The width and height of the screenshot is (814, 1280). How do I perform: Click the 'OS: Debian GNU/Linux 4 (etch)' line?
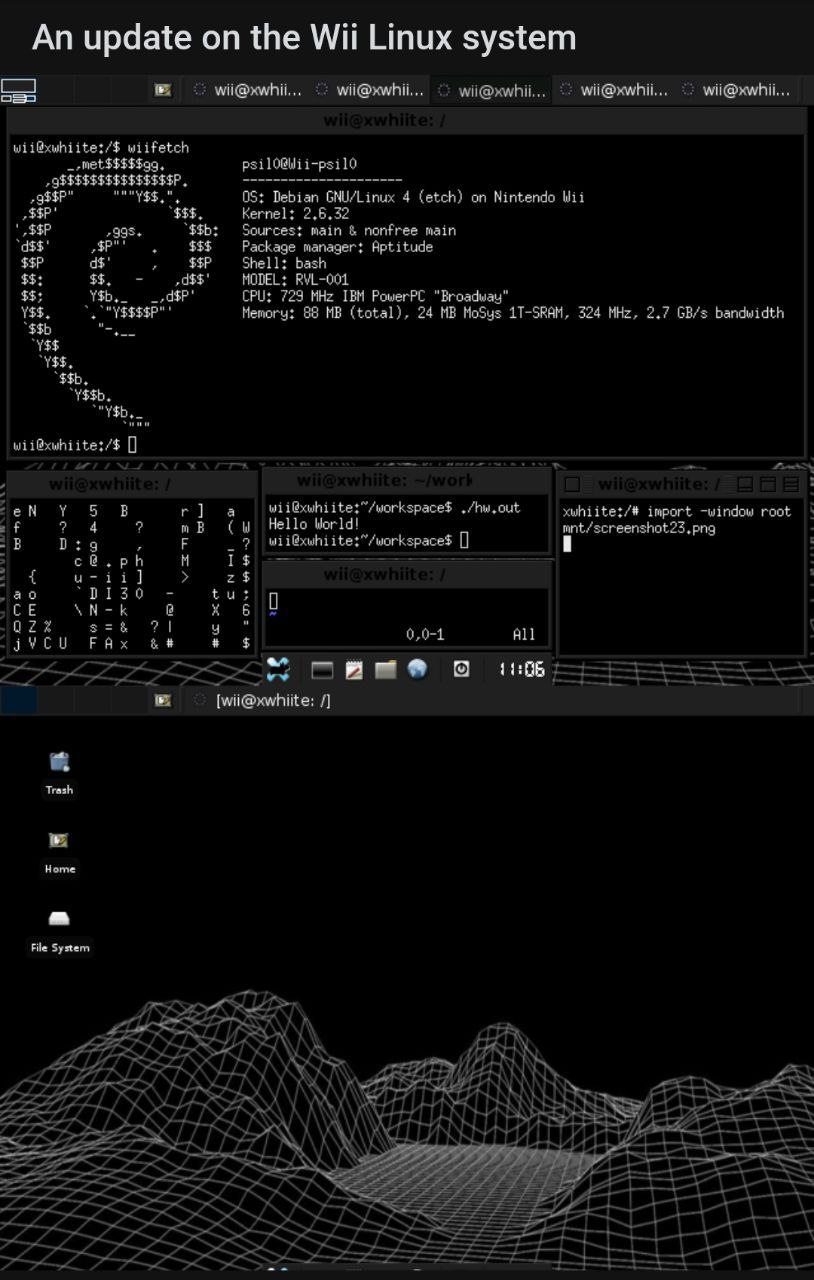413,197
